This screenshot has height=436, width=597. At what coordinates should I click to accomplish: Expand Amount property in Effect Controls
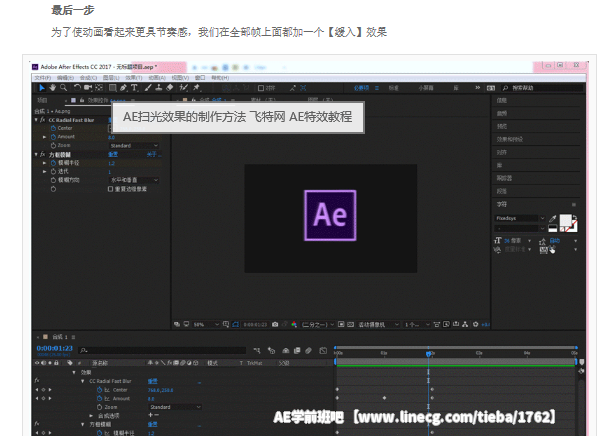click(45, 137)
